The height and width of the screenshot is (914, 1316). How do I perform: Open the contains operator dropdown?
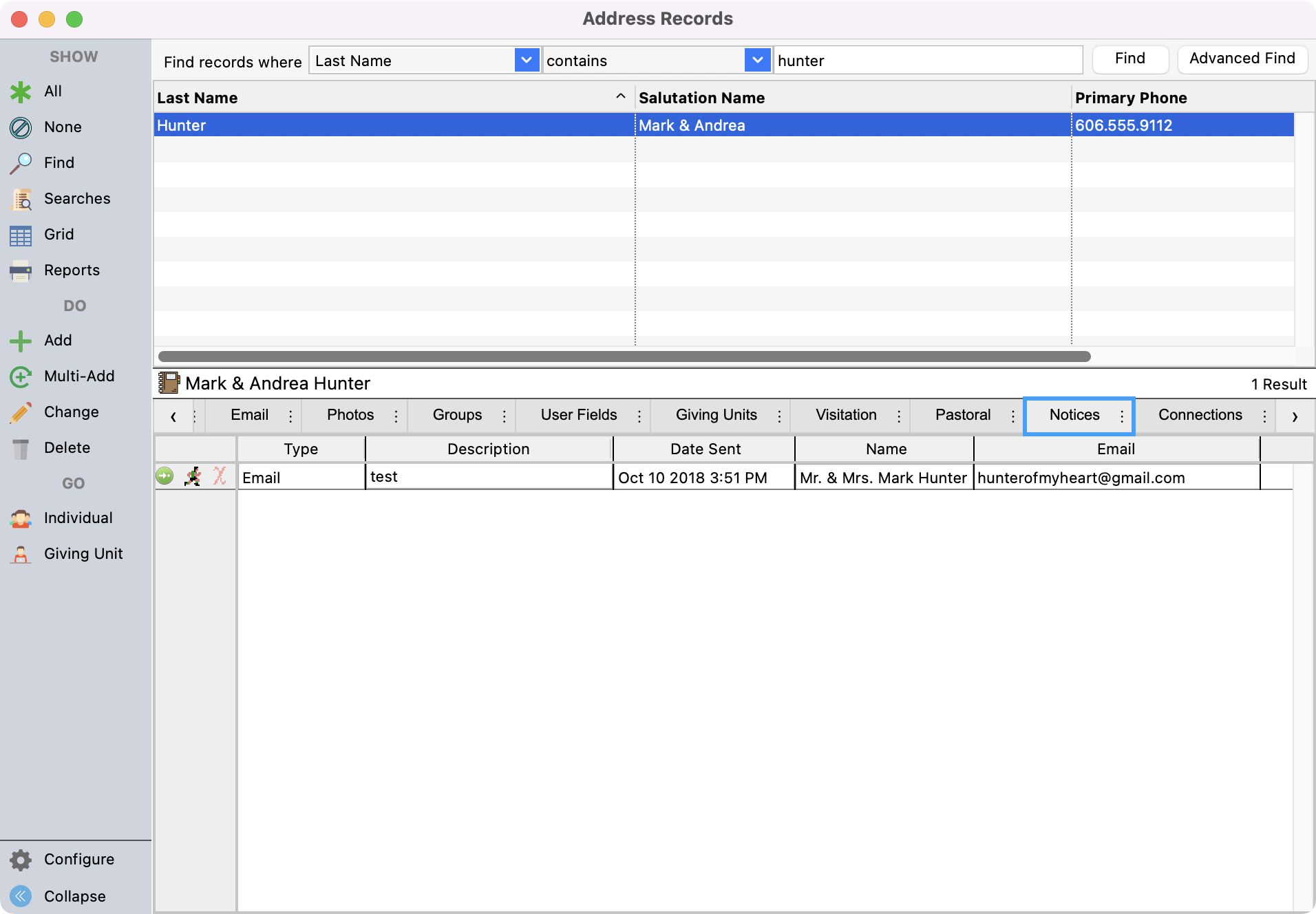(757, 61)
